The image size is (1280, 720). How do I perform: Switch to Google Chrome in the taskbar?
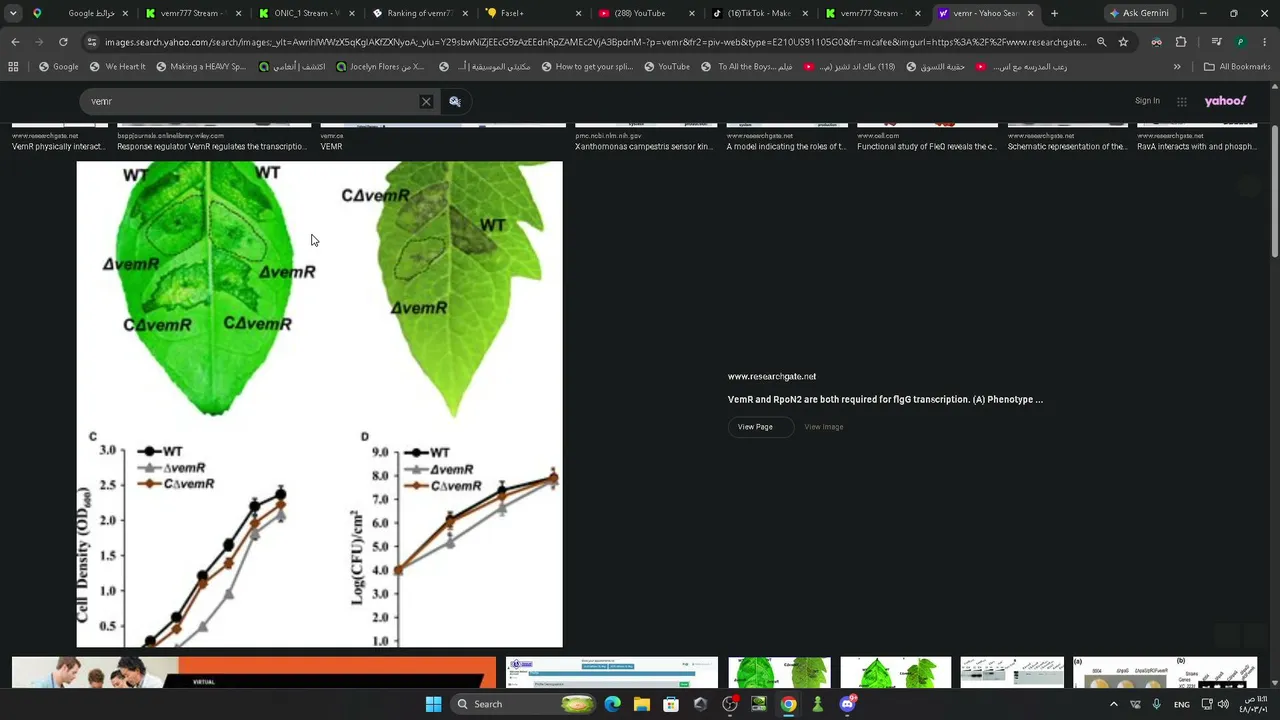tap(788, 704)
